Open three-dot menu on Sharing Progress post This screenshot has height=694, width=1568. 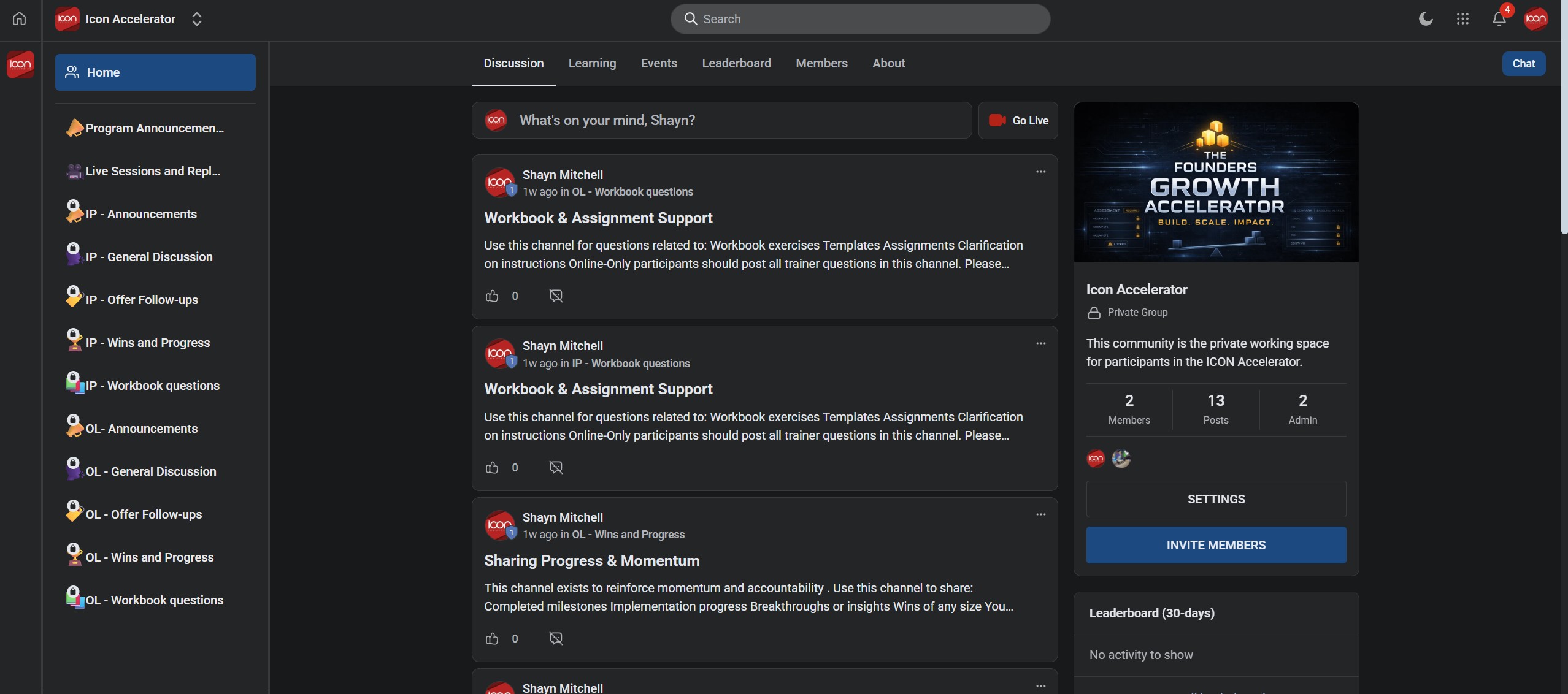[1040, 514]
